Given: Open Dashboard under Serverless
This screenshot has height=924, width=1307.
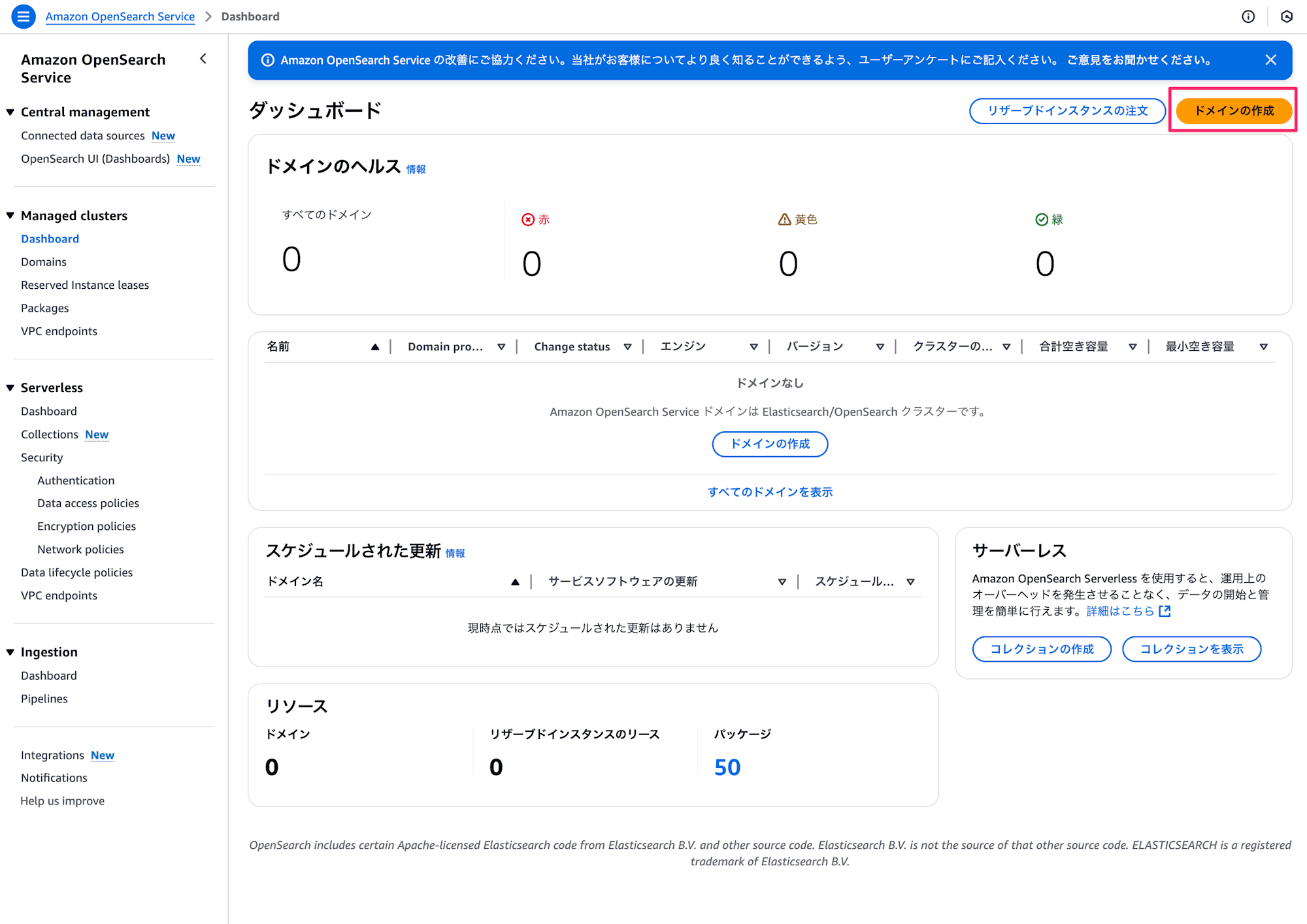Looking at the screenshot, I should (x=49, y=411).
